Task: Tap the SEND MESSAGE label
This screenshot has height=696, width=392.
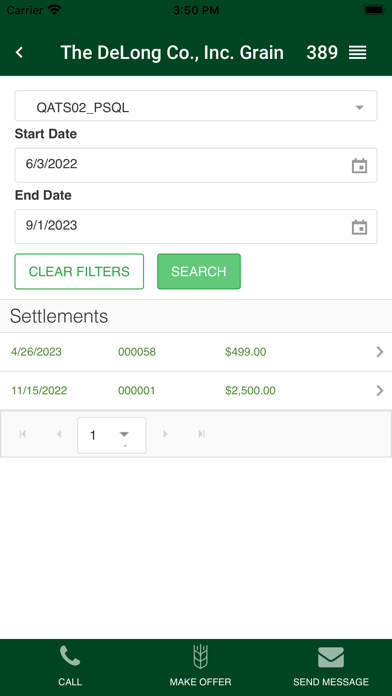Action: tap(331, 682)
